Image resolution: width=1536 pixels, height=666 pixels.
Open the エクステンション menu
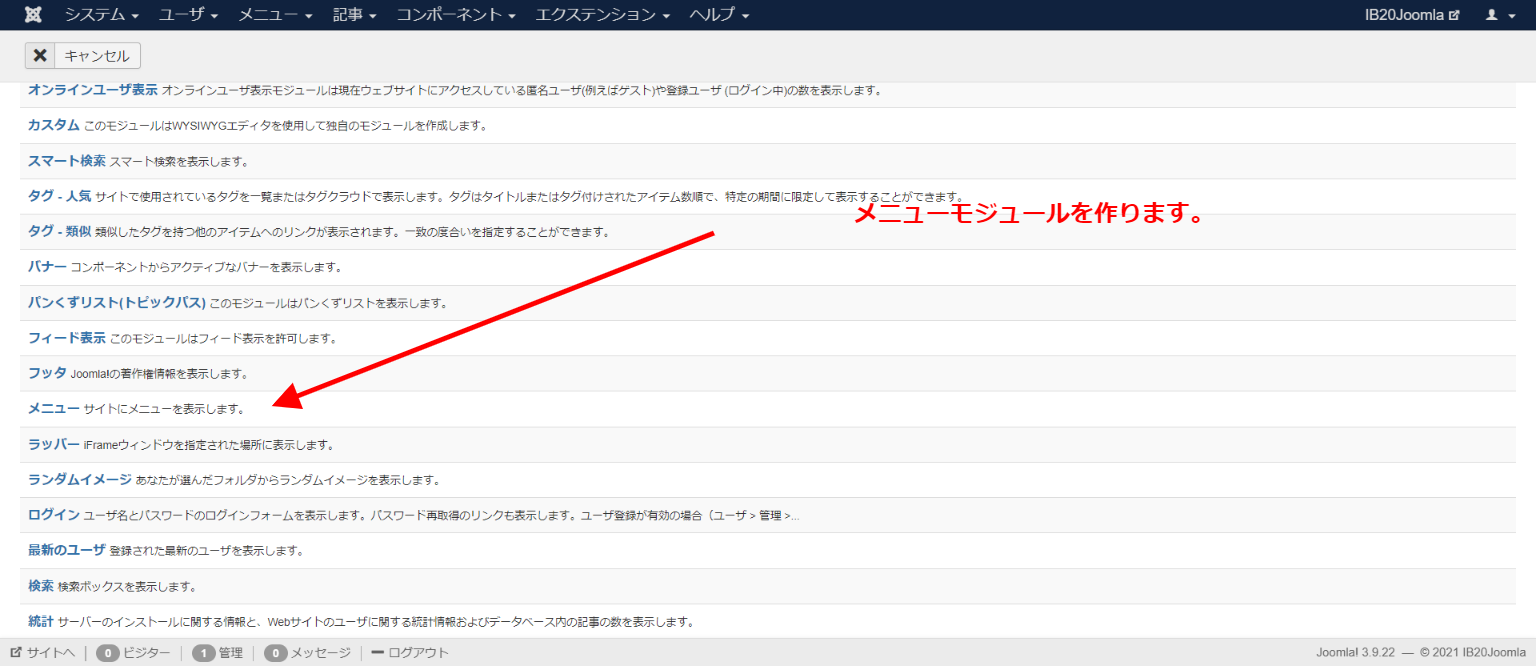coord(600,15)
